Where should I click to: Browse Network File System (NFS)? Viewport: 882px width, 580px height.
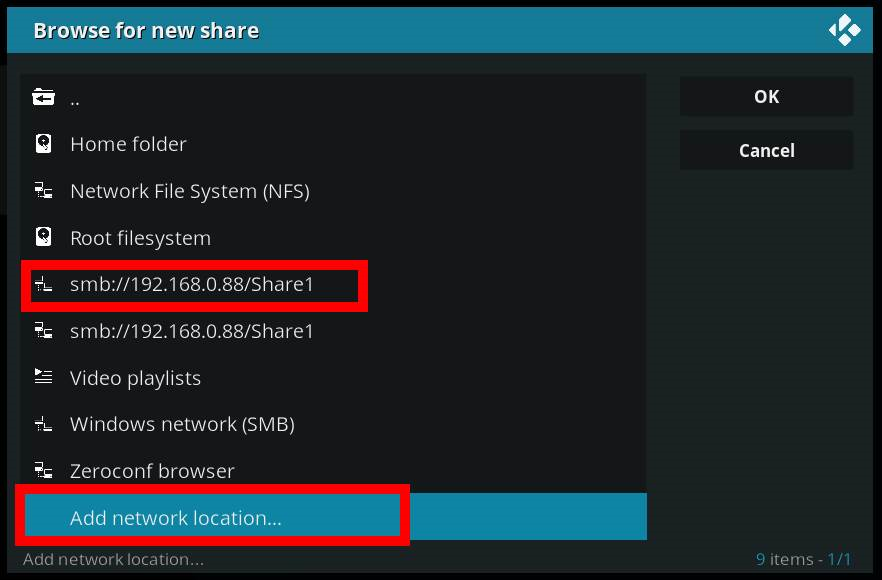tap(189, 191)
